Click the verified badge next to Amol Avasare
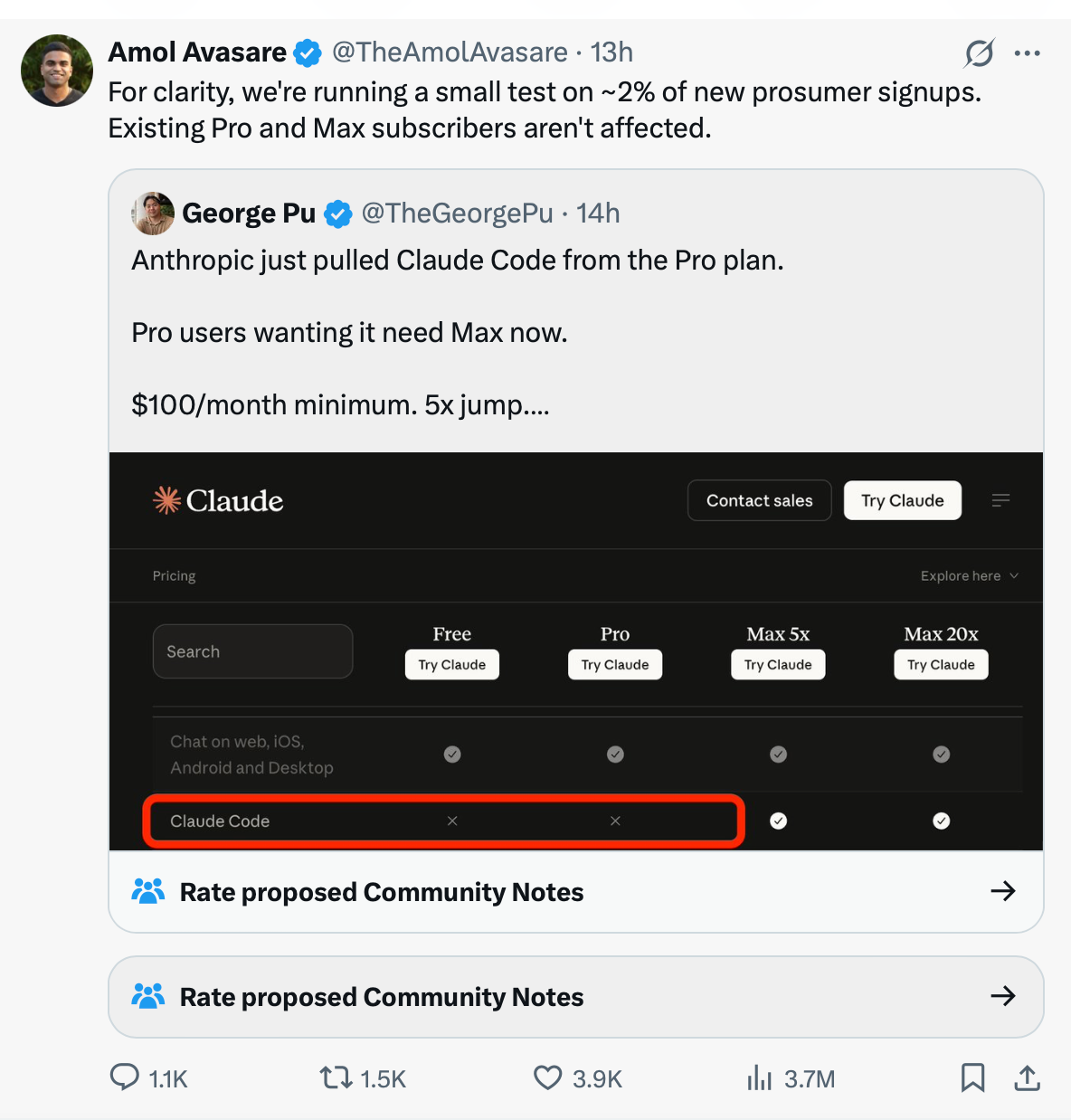The height and width of the screenshot is (1120, 1071). point(308,52)
